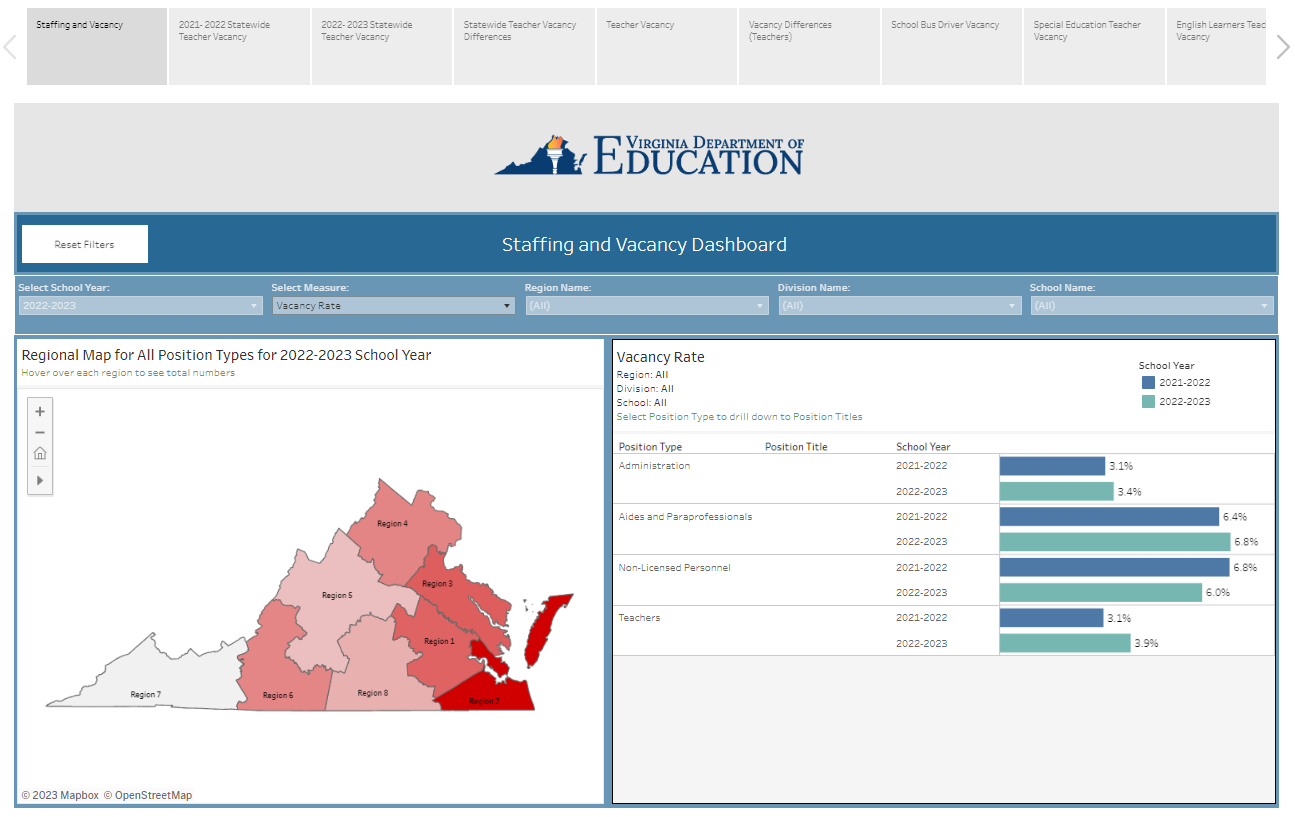The width and height of the screenshot is (1295, 817).
Task: Click the left arrow beside the tab strip
Action: (10, 46)
